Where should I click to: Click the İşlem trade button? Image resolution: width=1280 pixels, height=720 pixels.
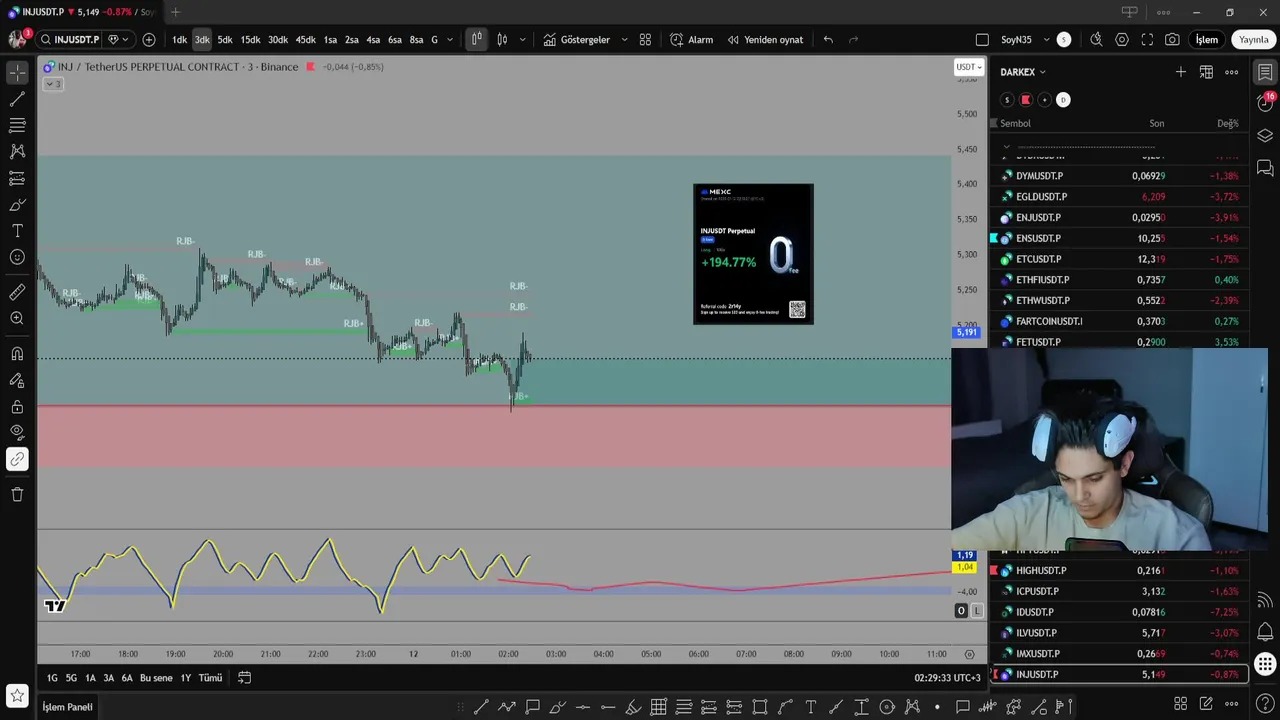click(x=1207, y=40)
